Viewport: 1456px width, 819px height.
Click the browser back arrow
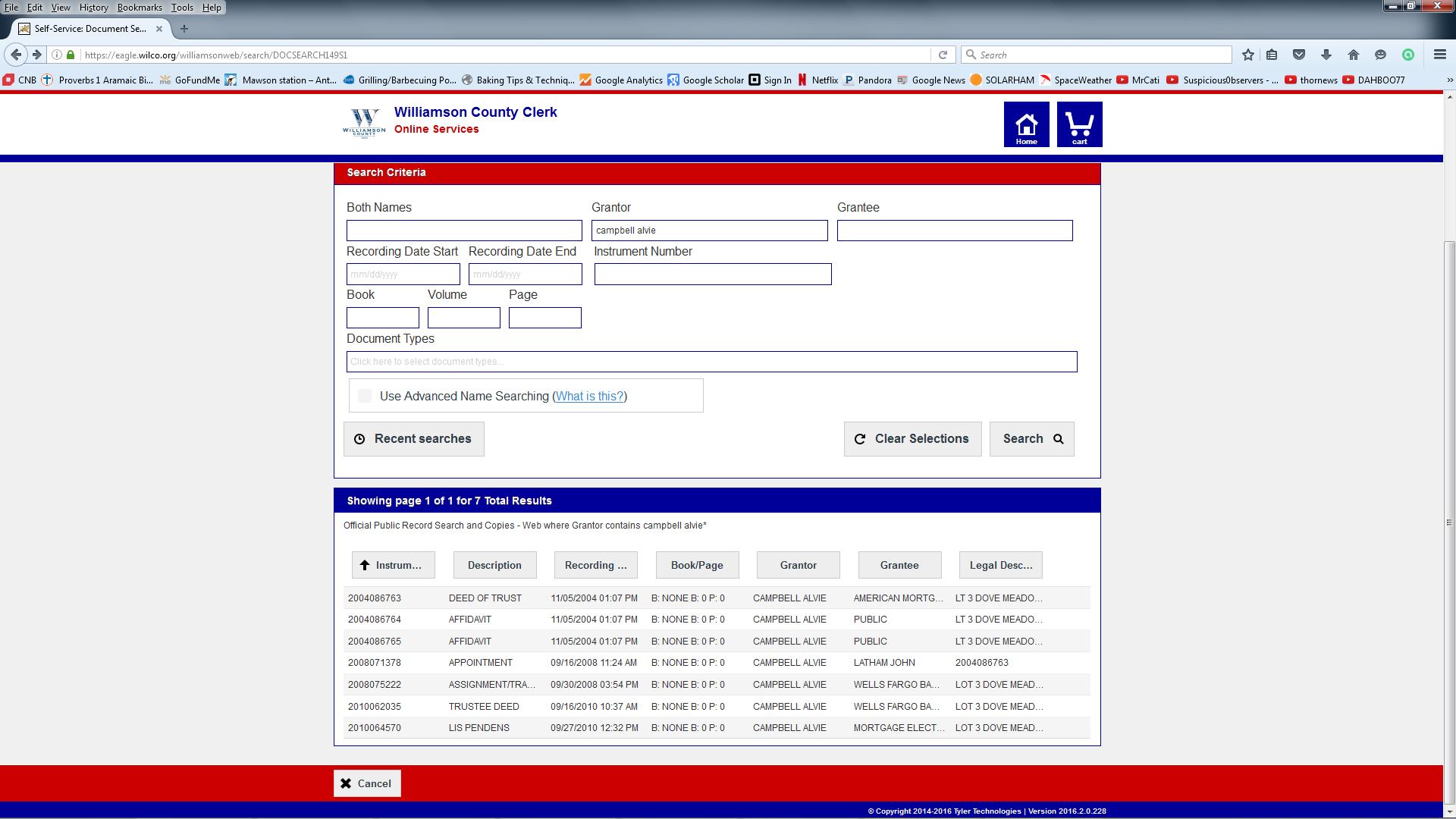pos(16,55)
